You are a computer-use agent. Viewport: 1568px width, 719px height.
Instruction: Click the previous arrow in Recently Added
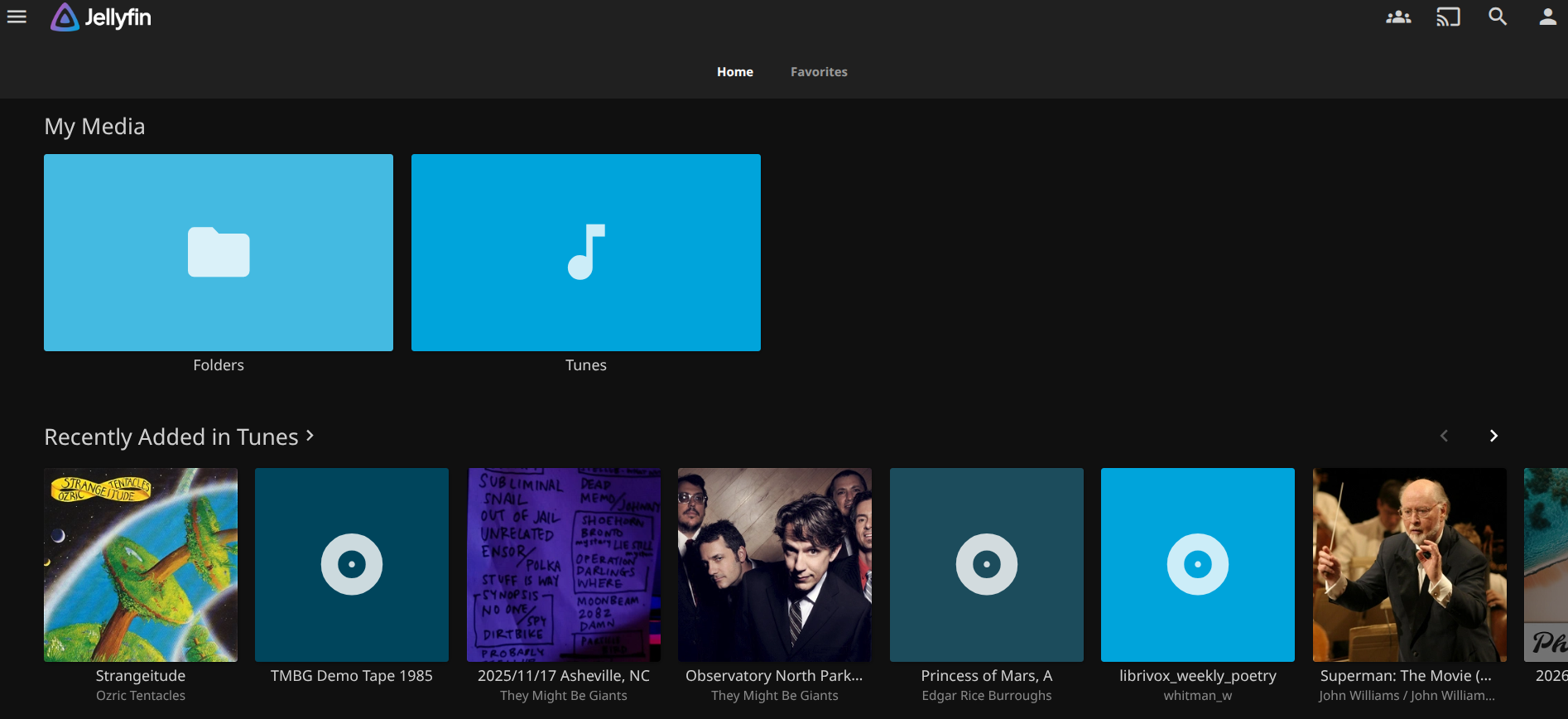tap(1444, 436)
